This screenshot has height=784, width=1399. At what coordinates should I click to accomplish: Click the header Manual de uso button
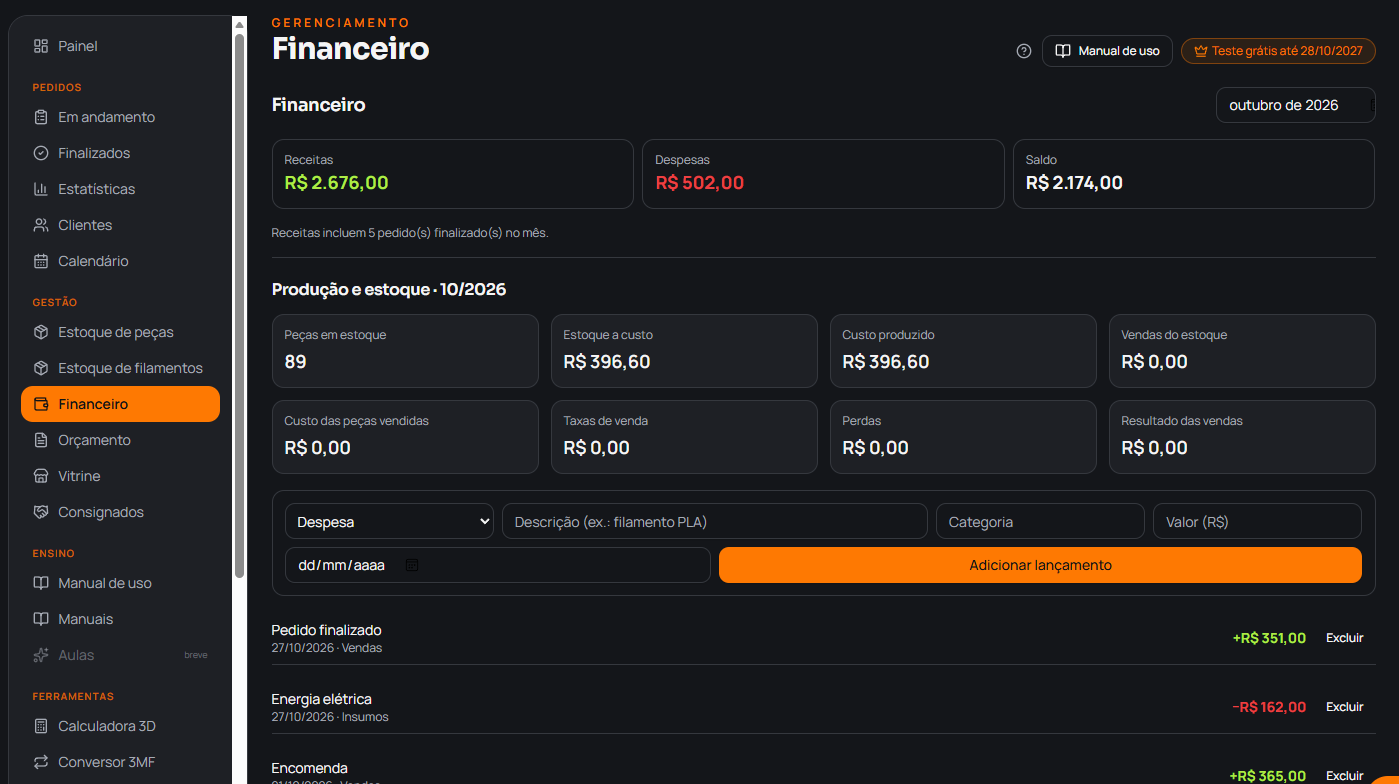(1107, 51)
